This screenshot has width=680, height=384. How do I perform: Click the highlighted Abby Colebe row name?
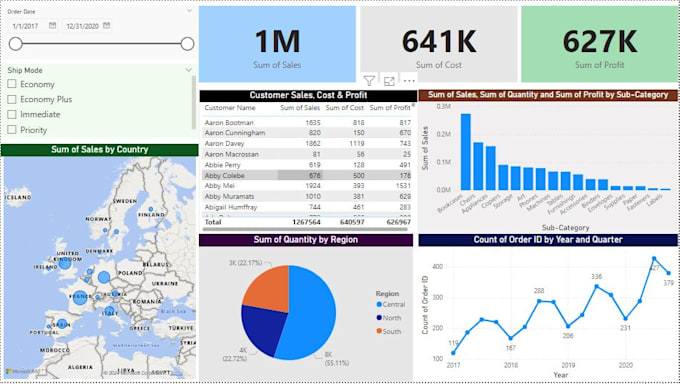[225, 176]
